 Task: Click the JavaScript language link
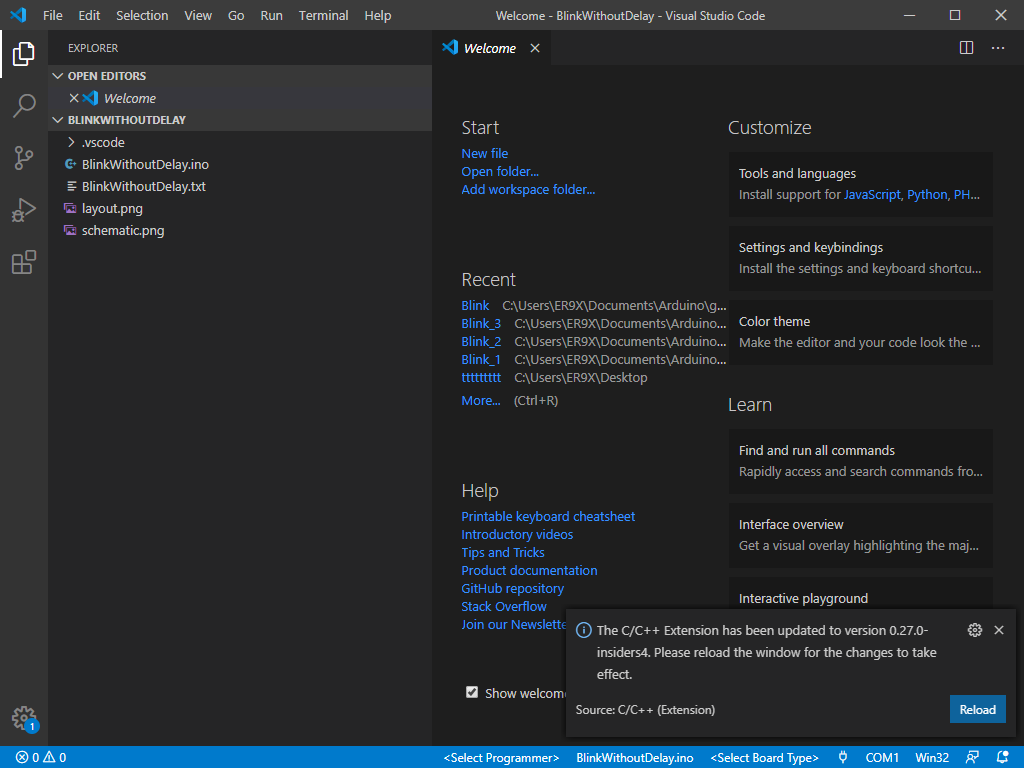(872, 195)
